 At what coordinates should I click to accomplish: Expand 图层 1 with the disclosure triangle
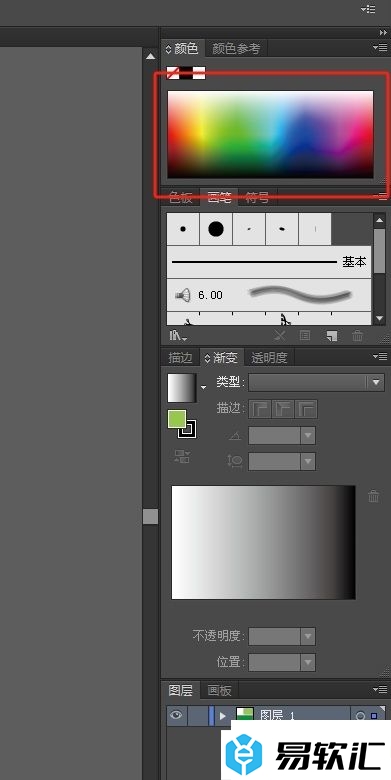pyautogui.click(x=222, y=716)
